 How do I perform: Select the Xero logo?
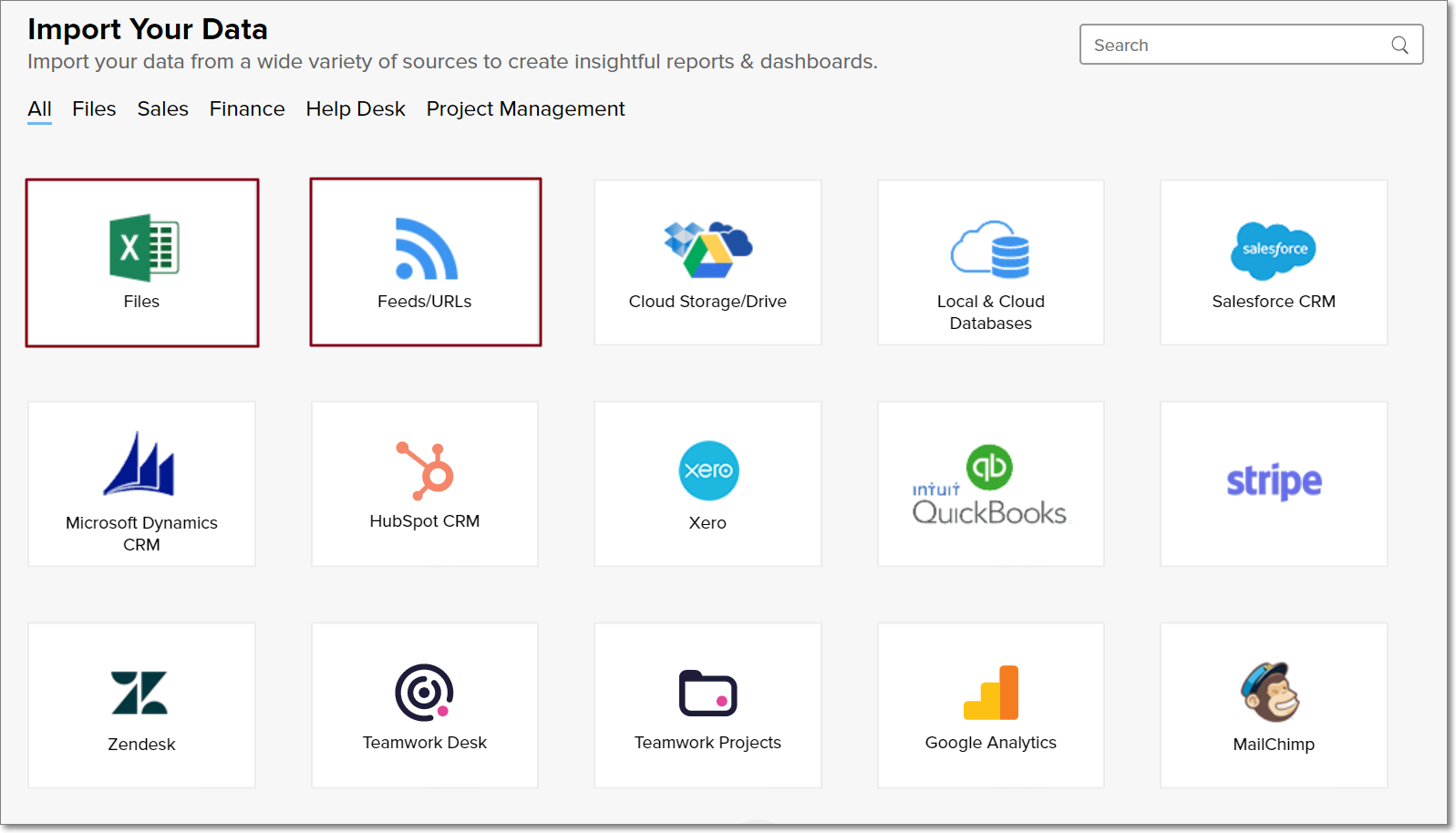(708, 471)
